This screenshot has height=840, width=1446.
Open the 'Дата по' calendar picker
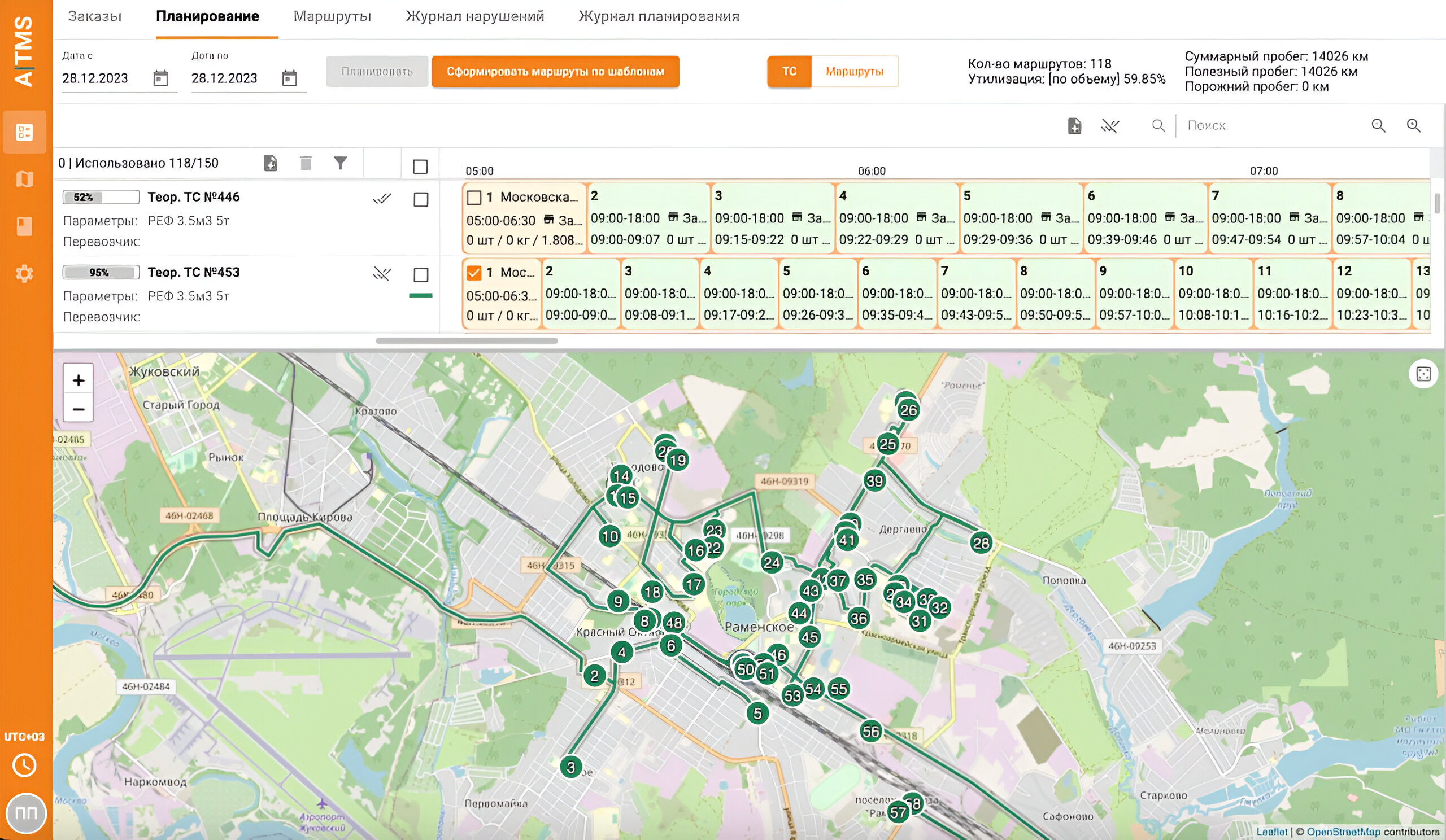point(290,78)
